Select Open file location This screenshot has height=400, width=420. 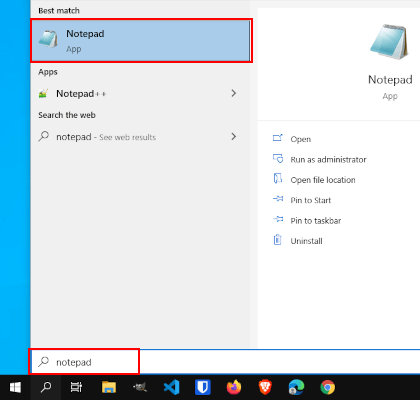pyautogui.click(x=323, y=180)
